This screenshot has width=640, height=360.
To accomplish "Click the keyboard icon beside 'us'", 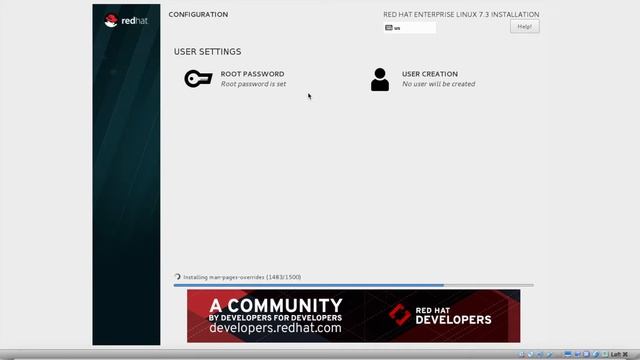I will pos(389,28).
